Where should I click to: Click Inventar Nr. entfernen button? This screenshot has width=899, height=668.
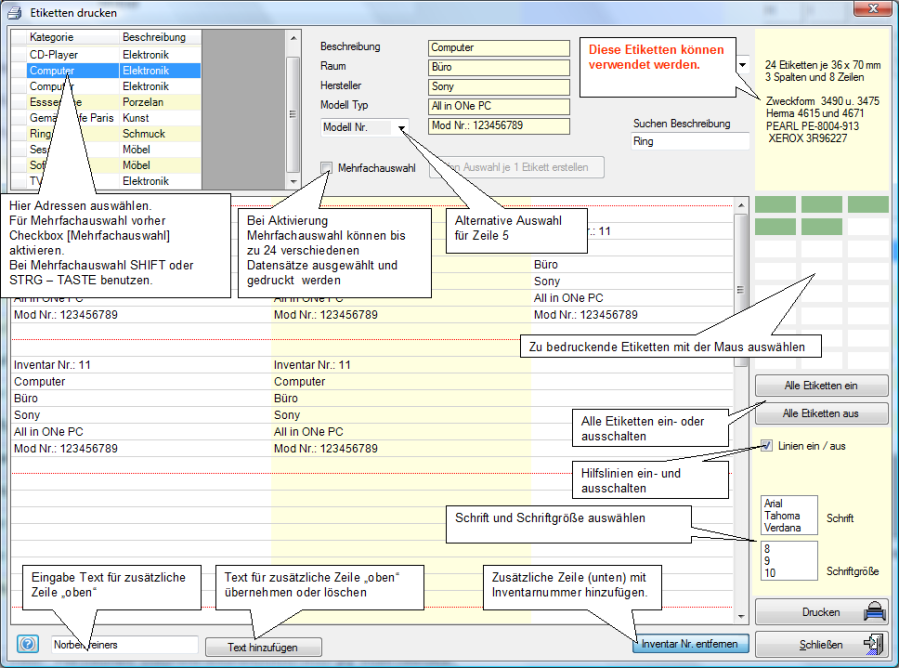click(x=689, y=645)
